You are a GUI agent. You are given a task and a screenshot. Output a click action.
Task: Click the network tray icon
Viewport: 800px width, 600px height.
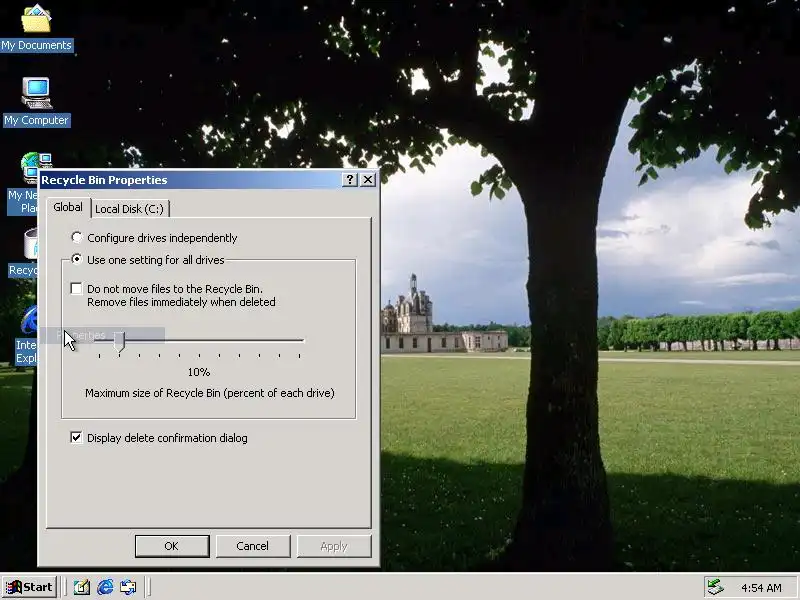point(715,587)
